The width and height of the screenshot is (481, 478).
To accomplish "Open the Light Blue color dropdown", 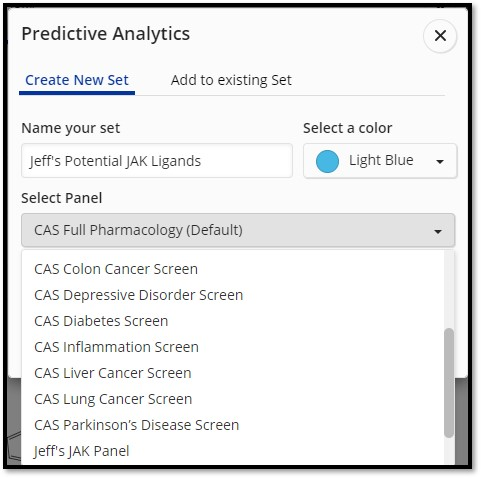I will coord(380,161).
